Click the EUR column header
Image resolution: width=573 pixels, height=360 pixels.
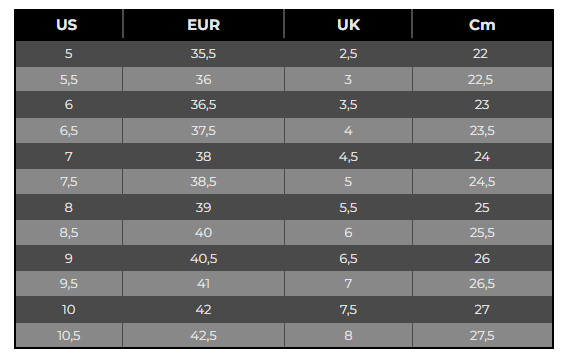[x=204, y=25]
